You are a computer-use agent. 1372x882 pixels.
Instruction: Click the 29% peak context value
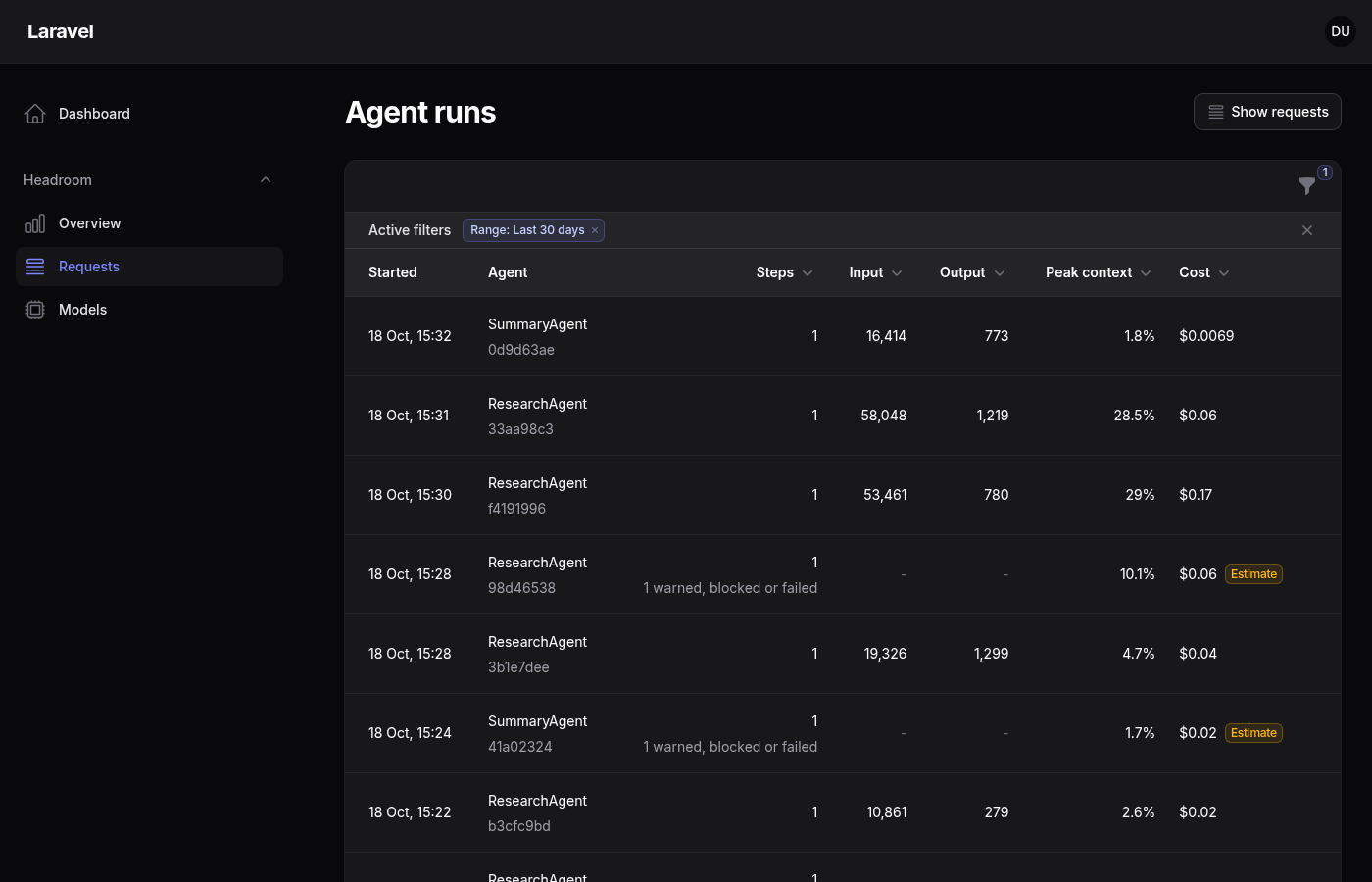(1140, 495)
